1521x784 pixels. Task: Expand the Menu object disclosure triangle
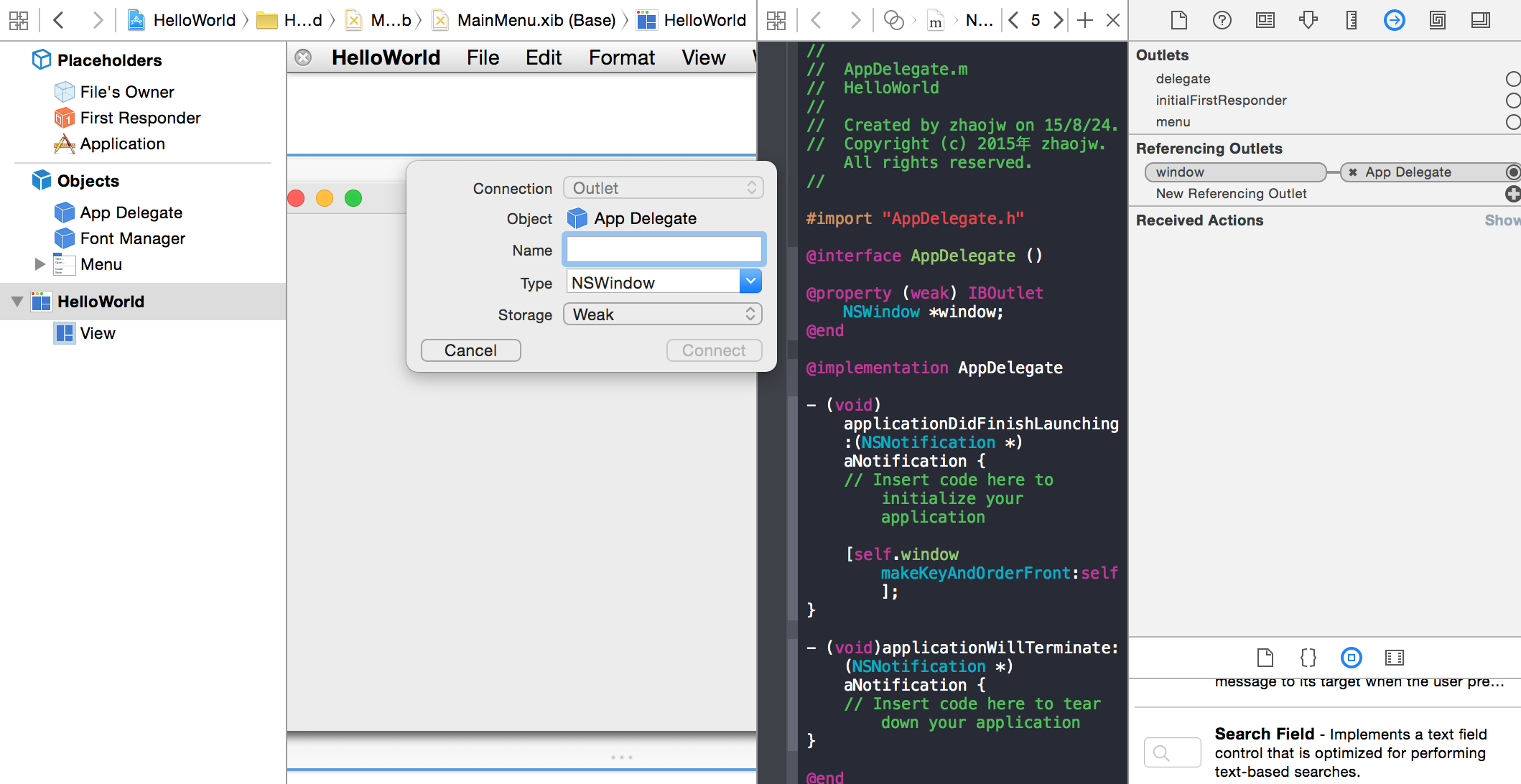click(x=39, y=264)
